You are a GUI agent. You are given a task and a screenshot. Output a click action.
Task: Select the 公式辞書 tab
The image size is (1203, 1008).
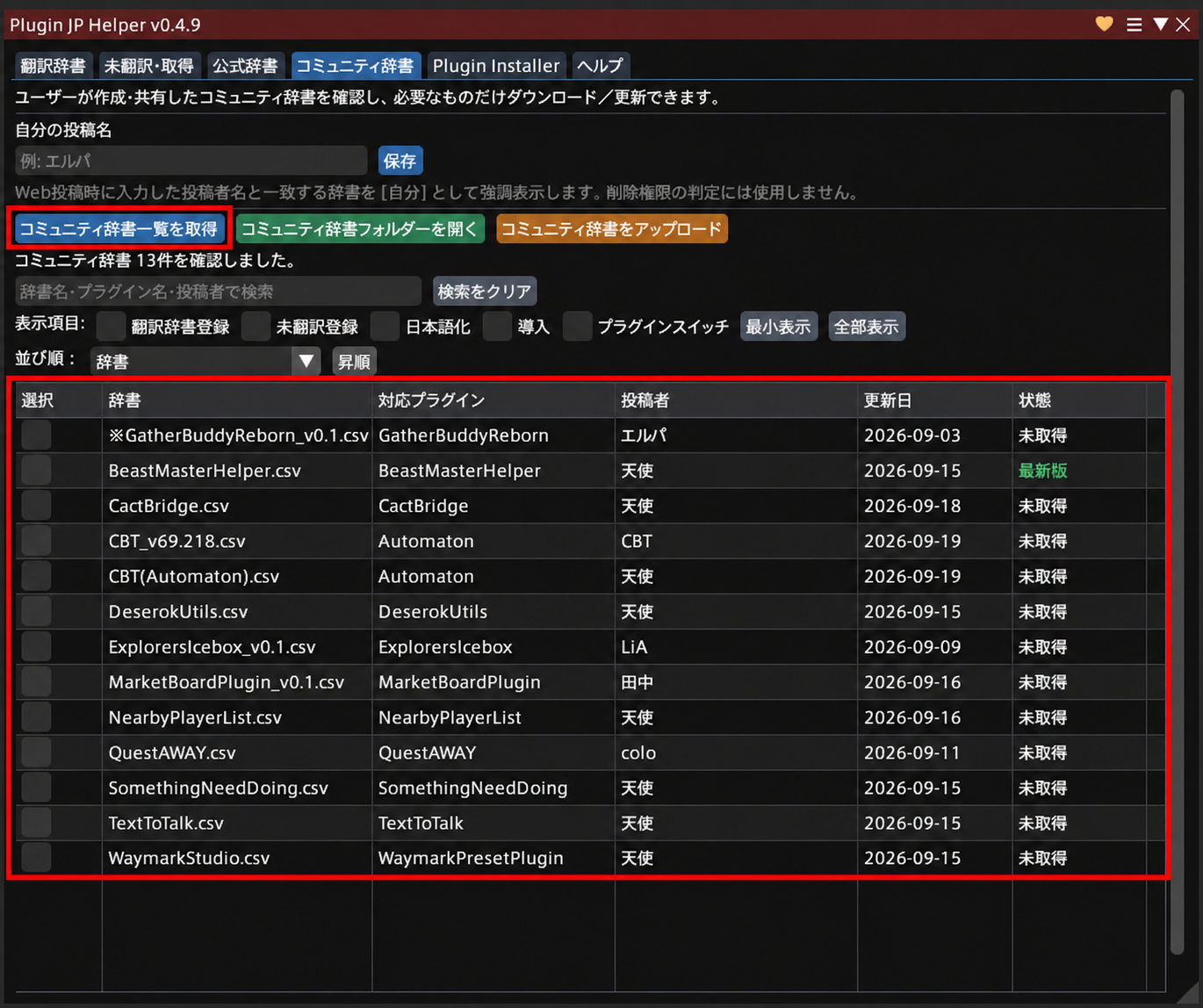(x=245, y=66)
